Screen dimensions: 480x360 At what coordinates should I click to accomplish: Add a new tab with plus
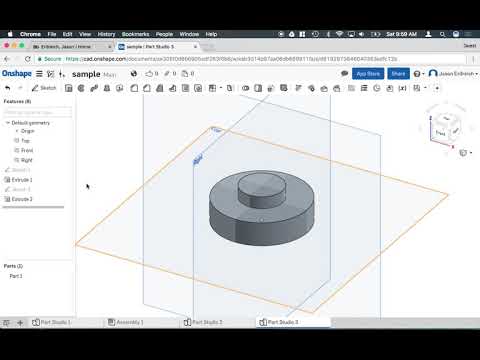[x=20, y=323]
